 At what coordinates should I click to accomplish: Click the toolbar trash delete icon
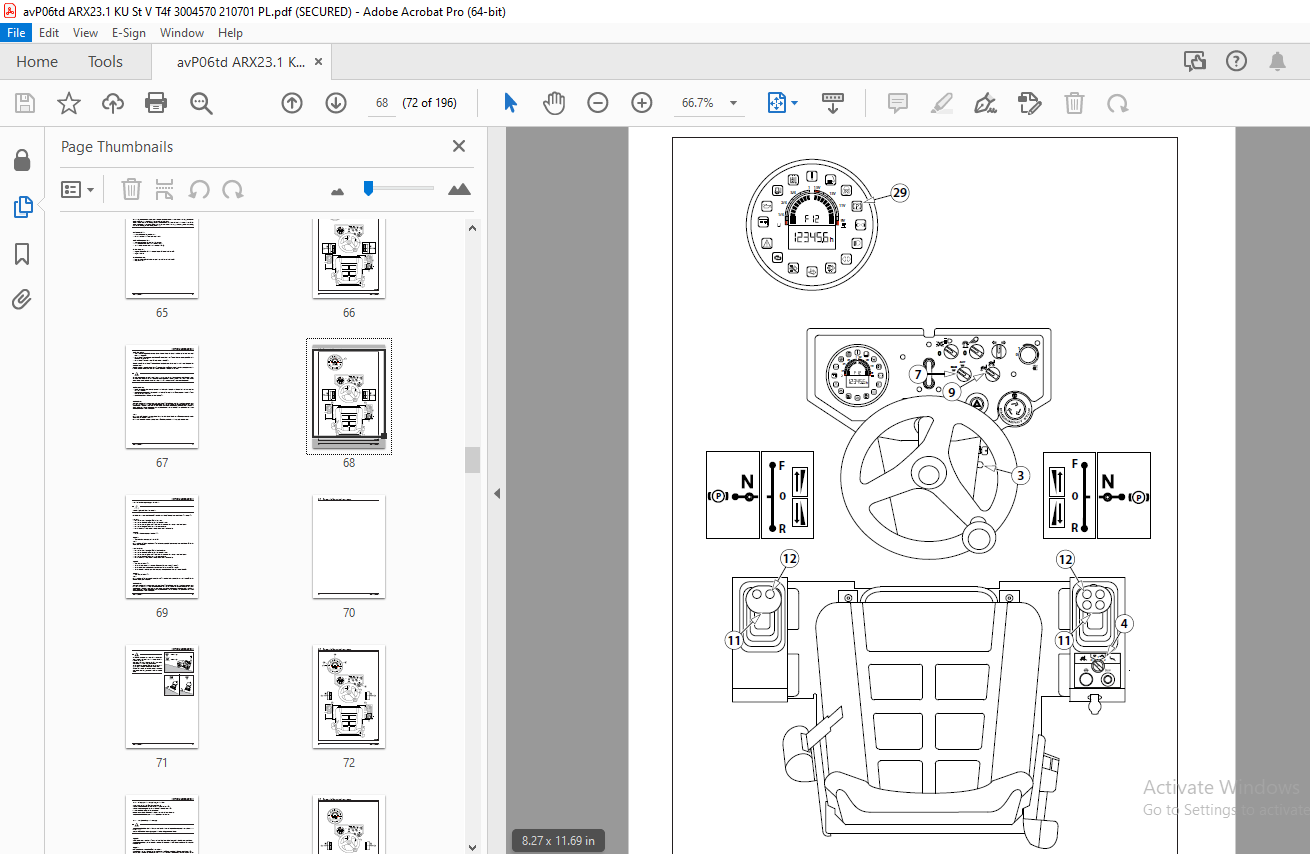pos(1074,103)
